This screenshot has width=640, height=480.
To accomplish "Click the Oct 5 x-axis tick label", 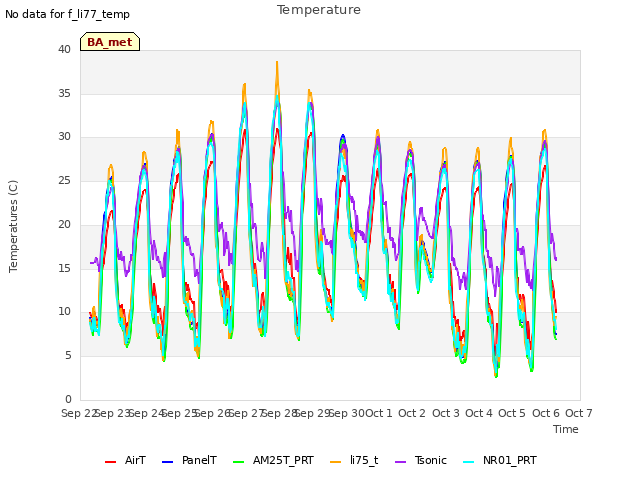I will (512, 413).
